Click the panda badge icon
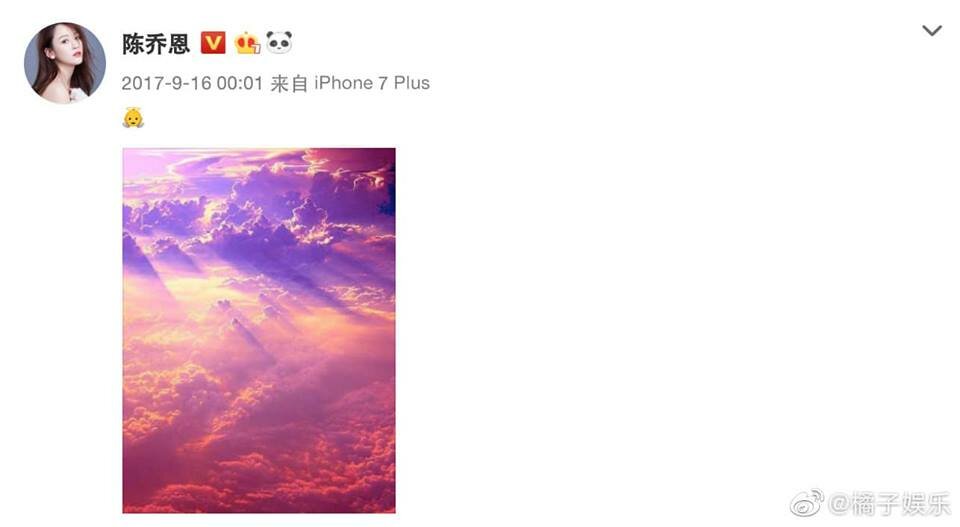Image resolution: width=960 pixels, height=527 pixels. [x=279, y=42]
